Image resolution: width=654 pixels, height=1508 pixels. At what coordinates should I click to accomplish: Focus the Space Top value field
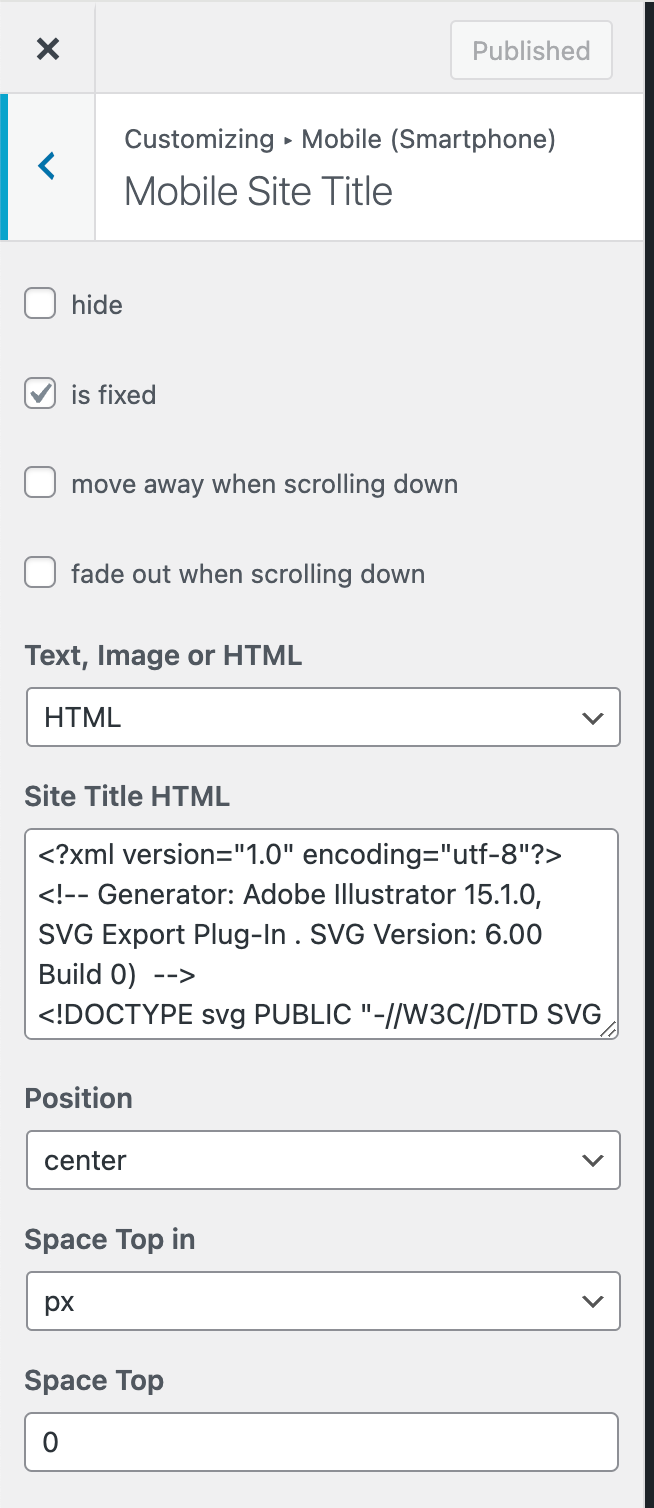click(321, 1442)
